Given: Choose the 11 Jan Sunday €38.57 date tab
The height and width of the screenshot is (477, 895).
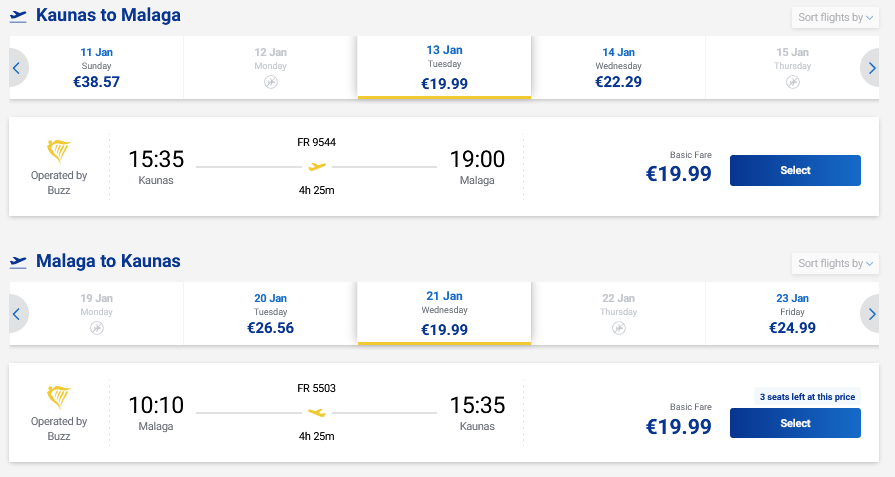Looking at the screenshot, I should pos(96,68).
